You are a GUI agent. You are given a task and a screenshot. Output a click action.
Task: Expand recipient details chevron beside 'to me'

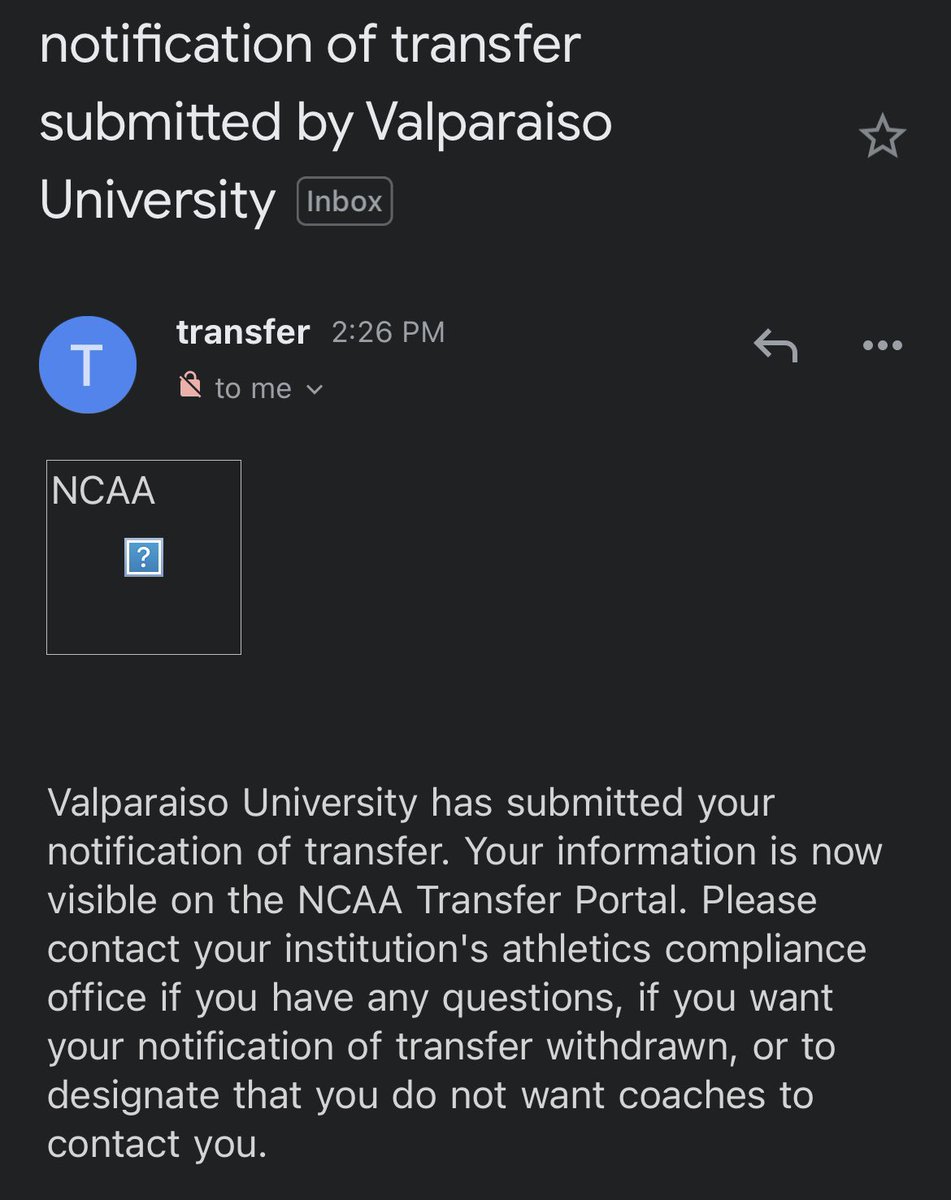point(315,389)
